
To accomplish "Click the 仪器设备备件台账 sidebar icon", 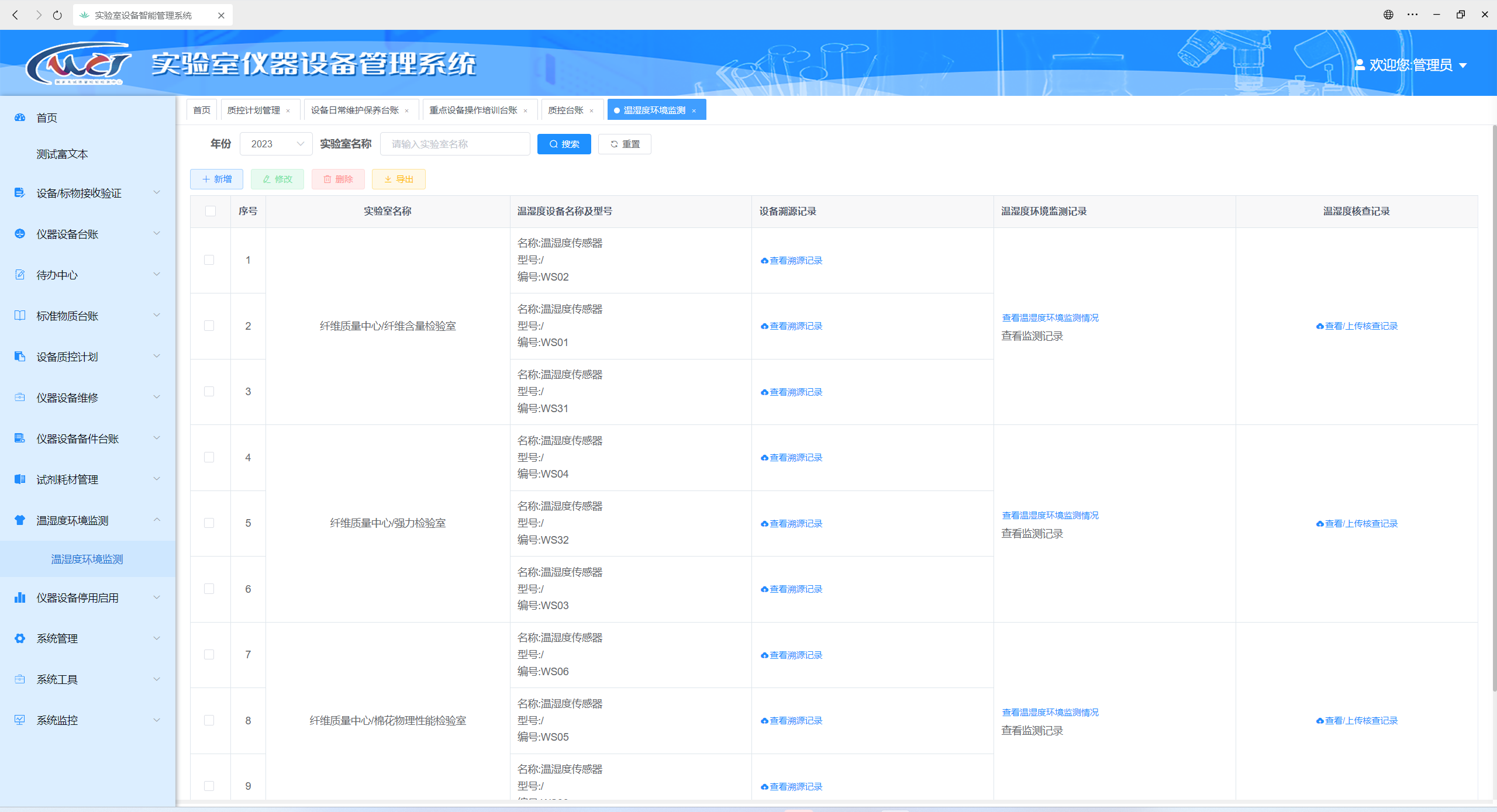I will [x=20, y=438].
